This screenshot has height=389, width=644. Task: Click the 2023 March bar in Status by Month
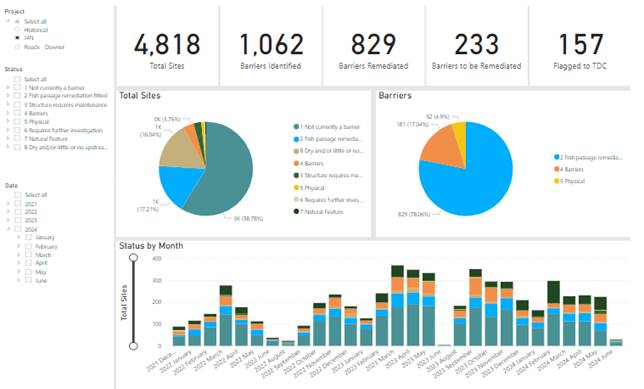coord(398,306)
